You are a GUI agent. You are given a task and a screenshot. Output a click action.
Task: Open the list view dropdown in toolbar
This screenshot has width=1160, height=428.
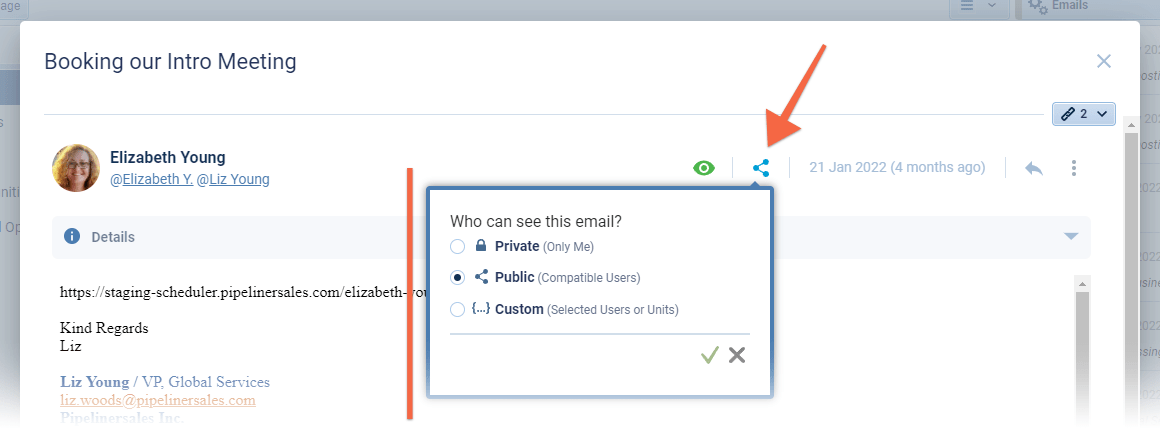(978, 6)
